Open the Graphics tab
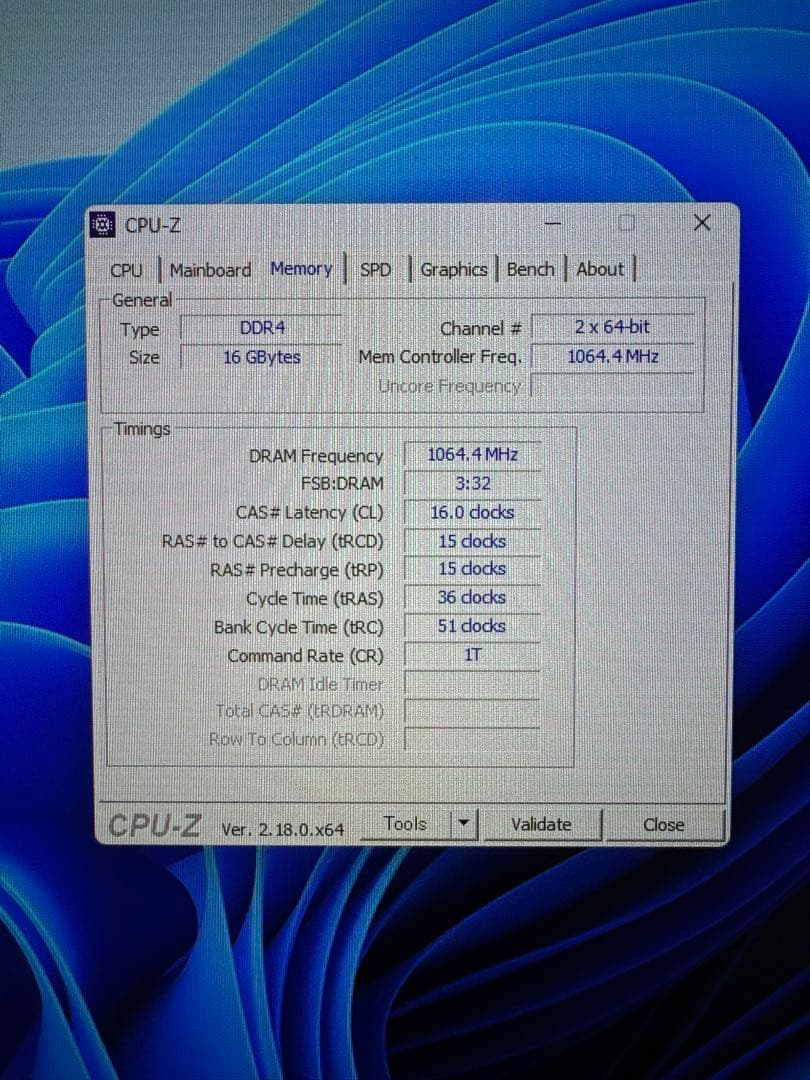This screenshot has height=1080, width=810. [454, 269]
